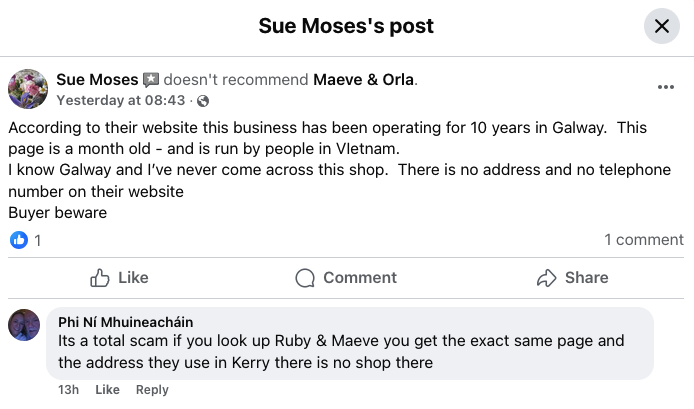The width and height of the screenshot is (694, 409).
Task: Click the Share arrow button
Action: click(x=572, y=277)
